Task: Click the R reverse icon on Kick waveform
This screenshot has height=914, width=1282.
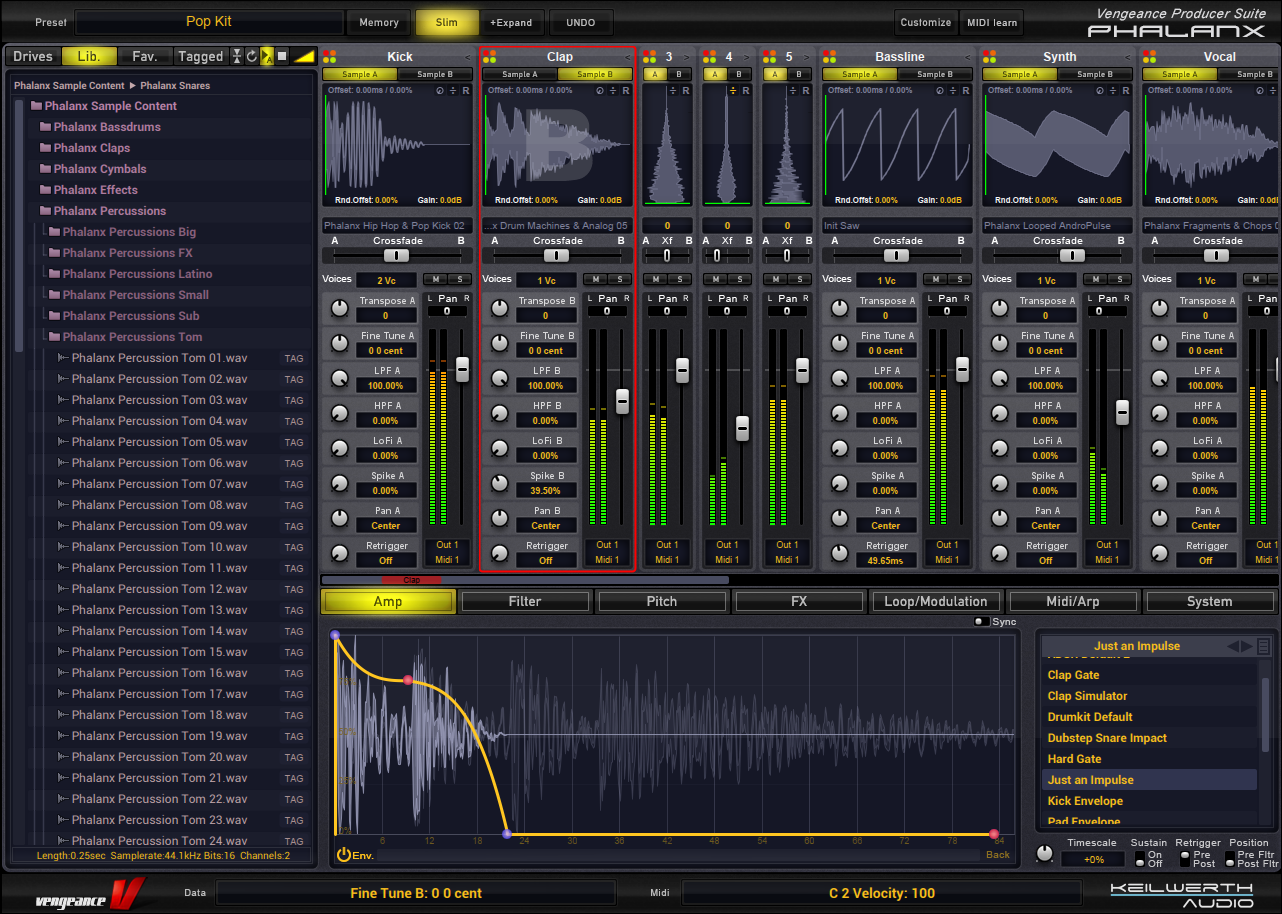Action: (x=466, y=91)
